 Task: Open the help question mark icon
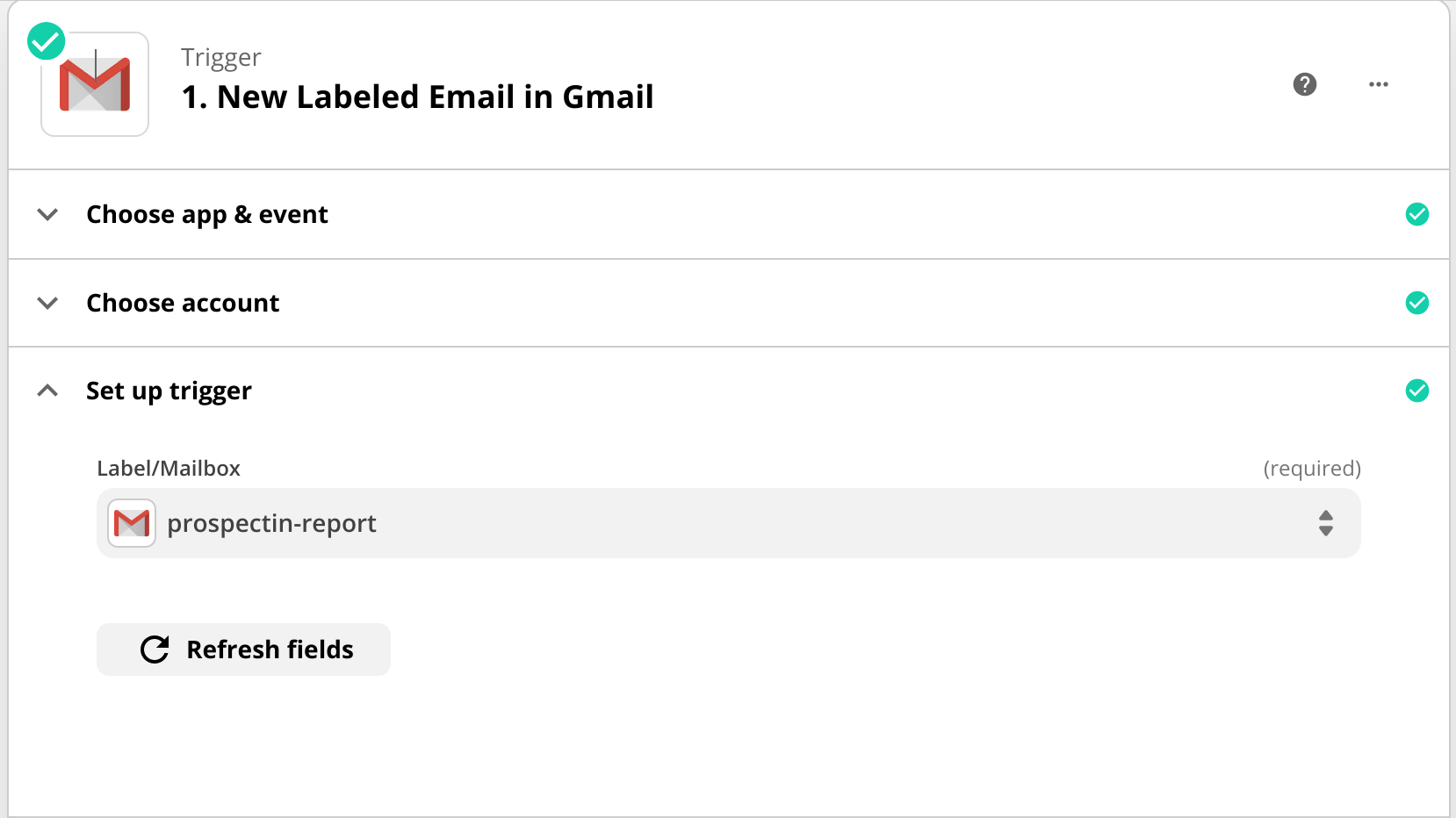click(x=1305, y=84)
